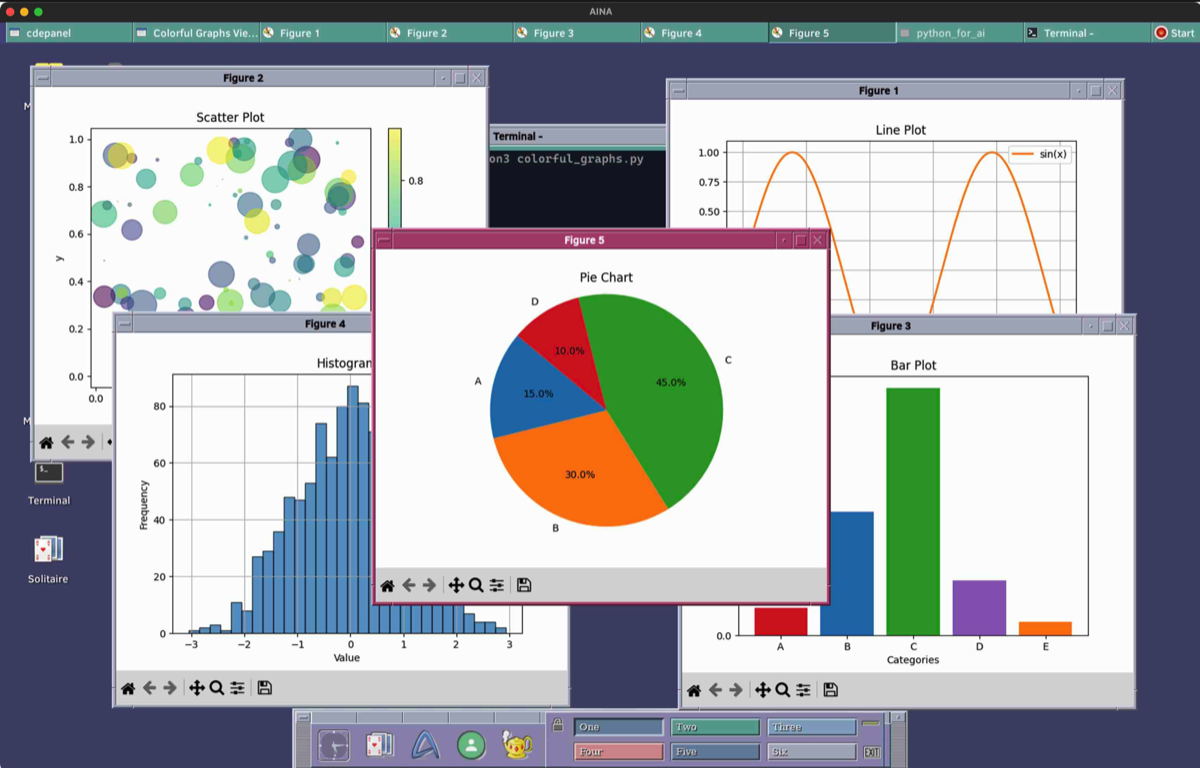1200x768 pixels.
Task: Open the window menu of Figure 5
Action: click(384, 240)
